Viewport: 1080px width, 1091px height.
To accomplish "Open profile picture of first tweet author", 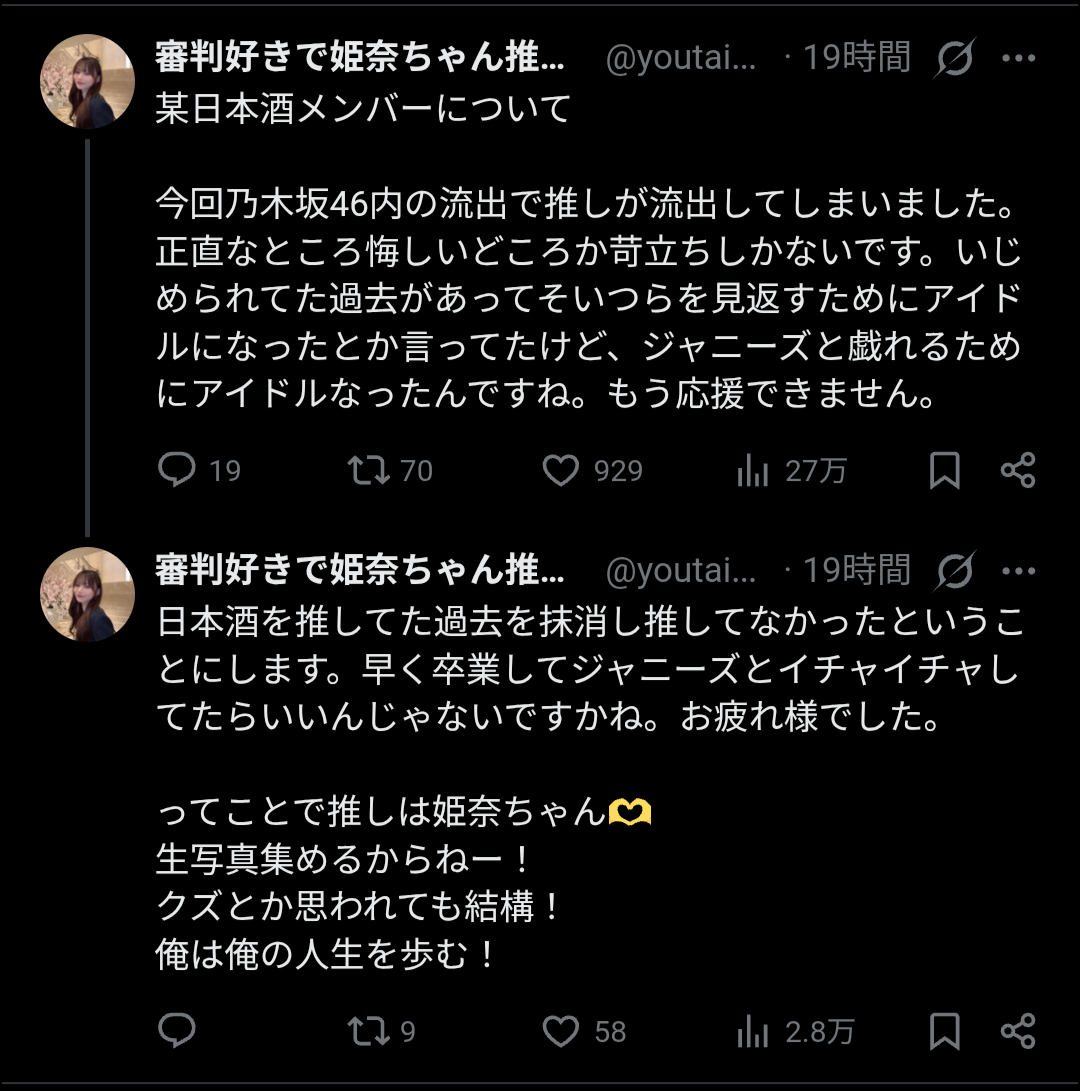I will 87,82.
